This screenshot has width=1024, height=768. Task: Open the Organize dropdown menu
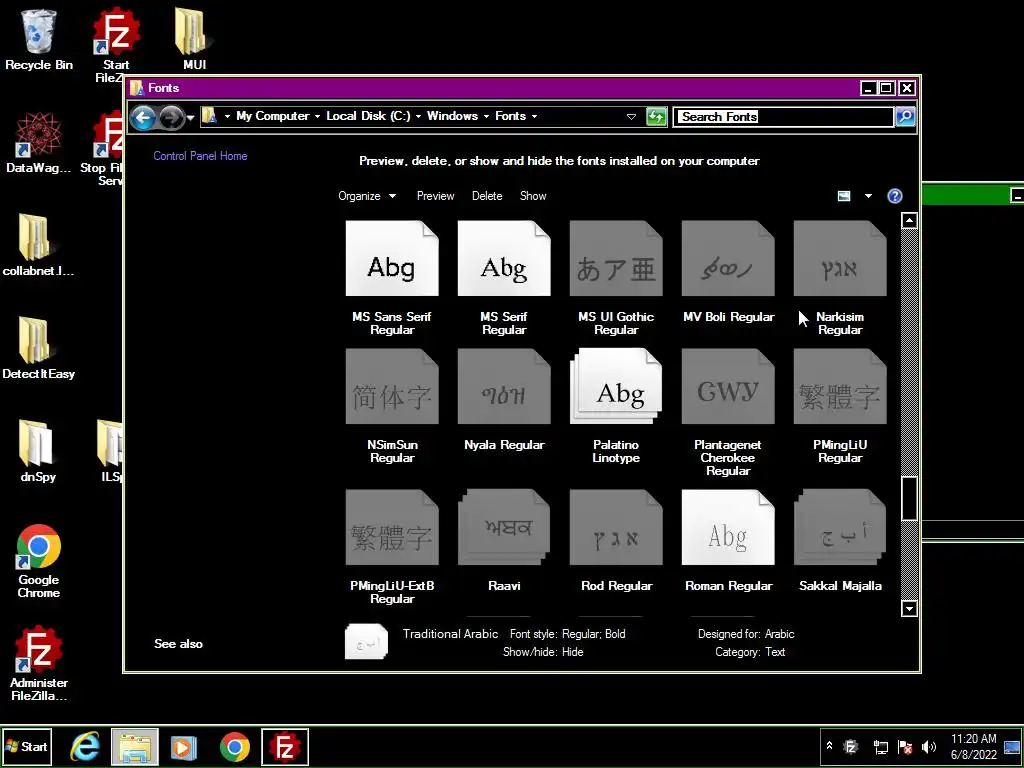367,196
